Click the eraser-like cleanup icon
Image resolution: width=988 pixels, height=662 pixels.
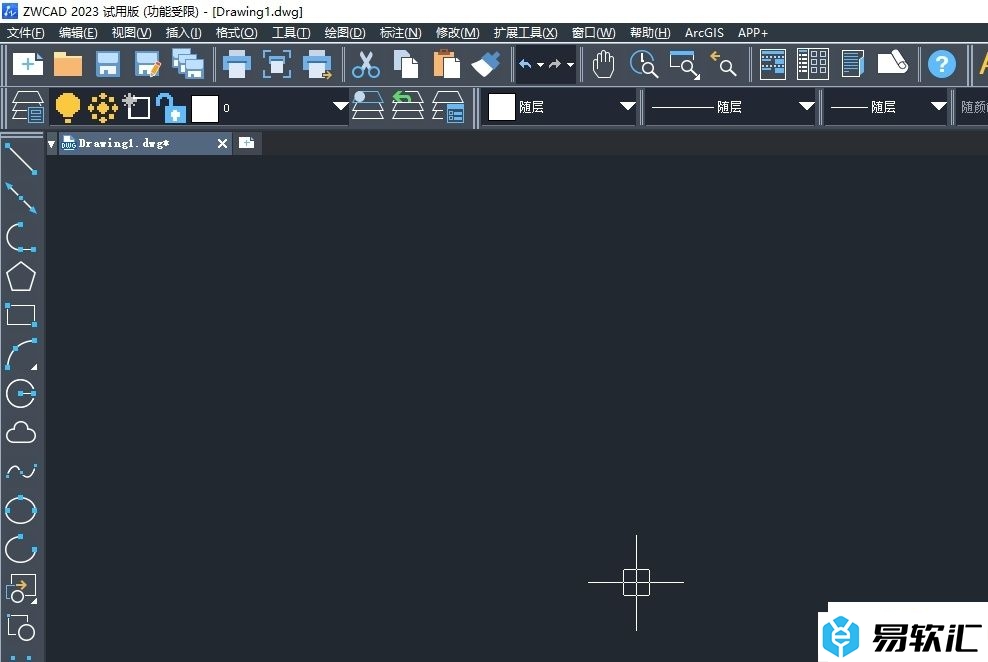[893, 62]
